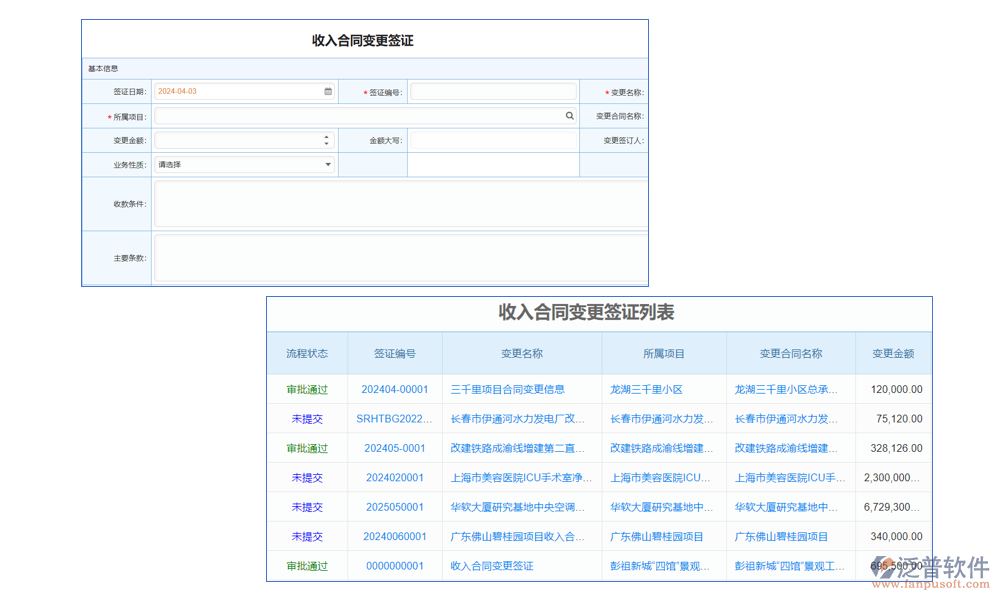Open the 签证日期 calendar date picker icon
The height and width of the screenshot is (600, 1000).
[x=327, y=90]
